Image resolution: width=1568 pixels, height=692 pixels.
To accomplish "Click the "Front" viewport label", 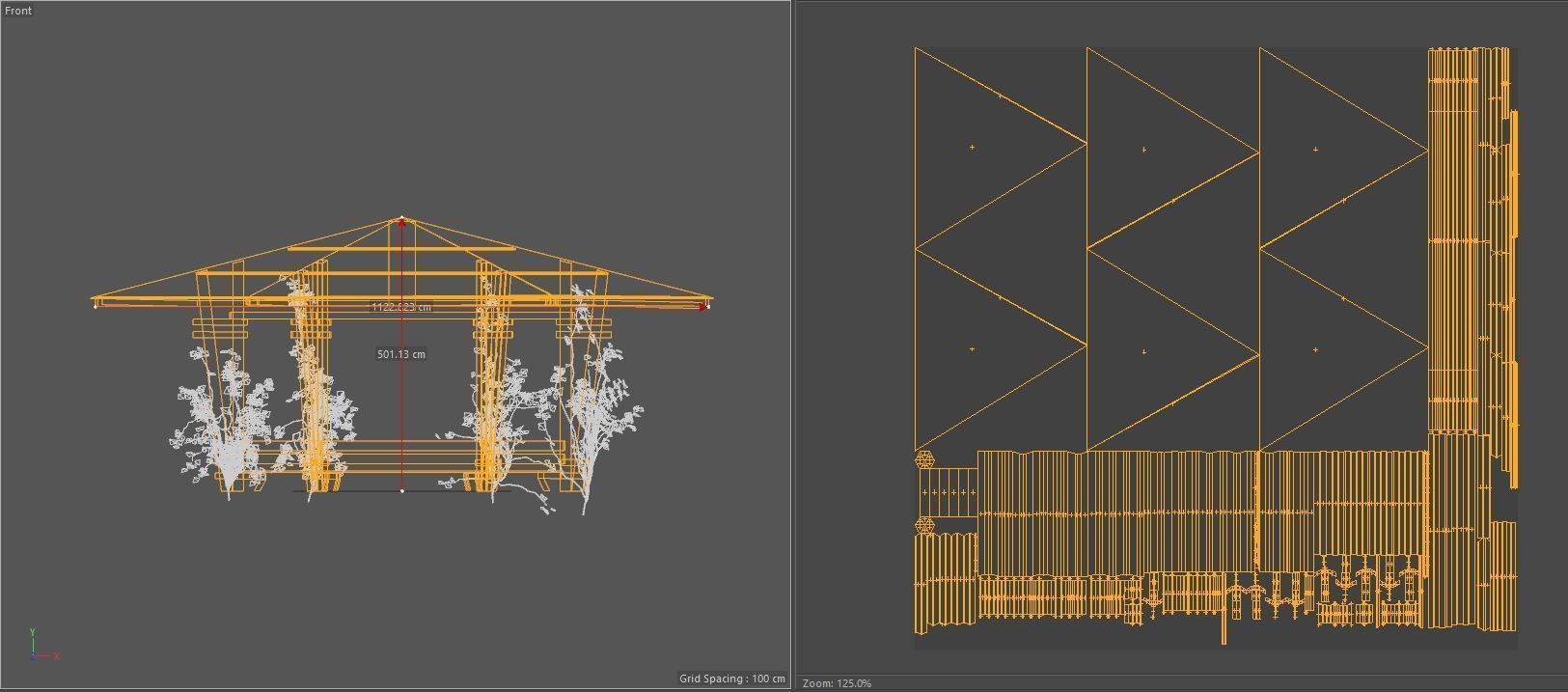I will click(18, 11).
